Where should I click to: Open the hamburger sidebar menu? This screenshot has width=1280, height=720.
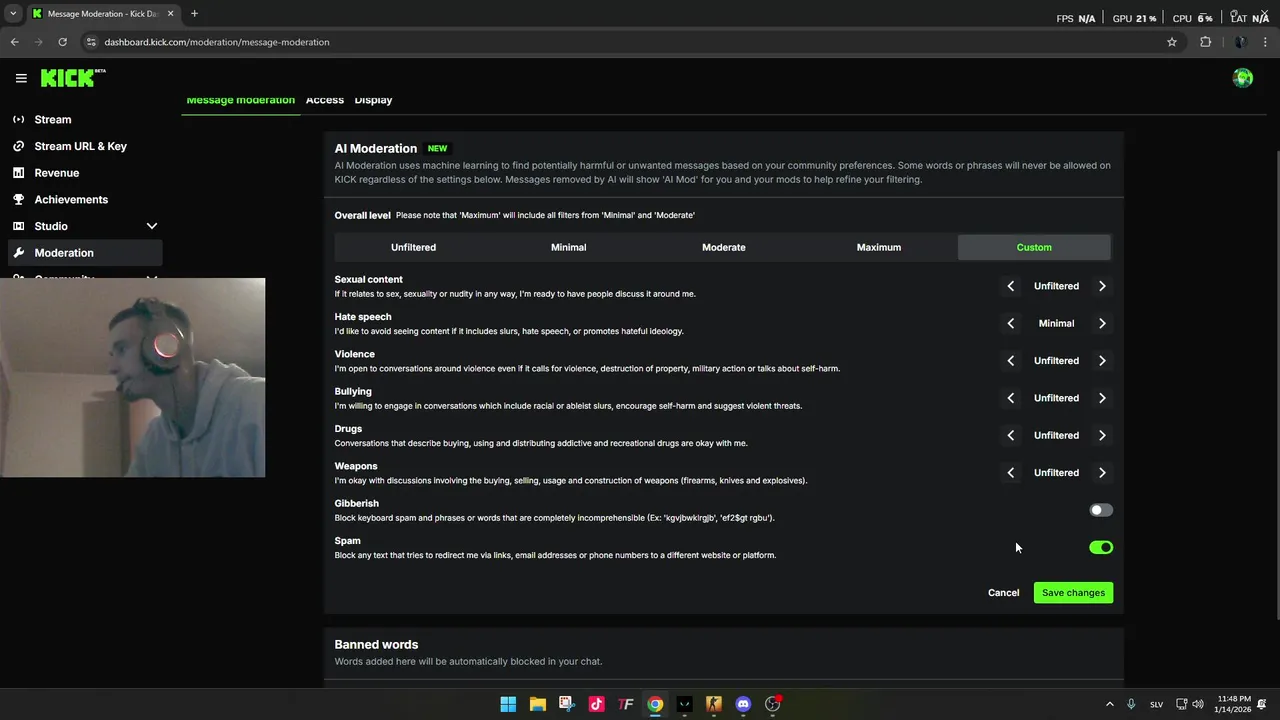pyautogui.click(x=21, y=78)
